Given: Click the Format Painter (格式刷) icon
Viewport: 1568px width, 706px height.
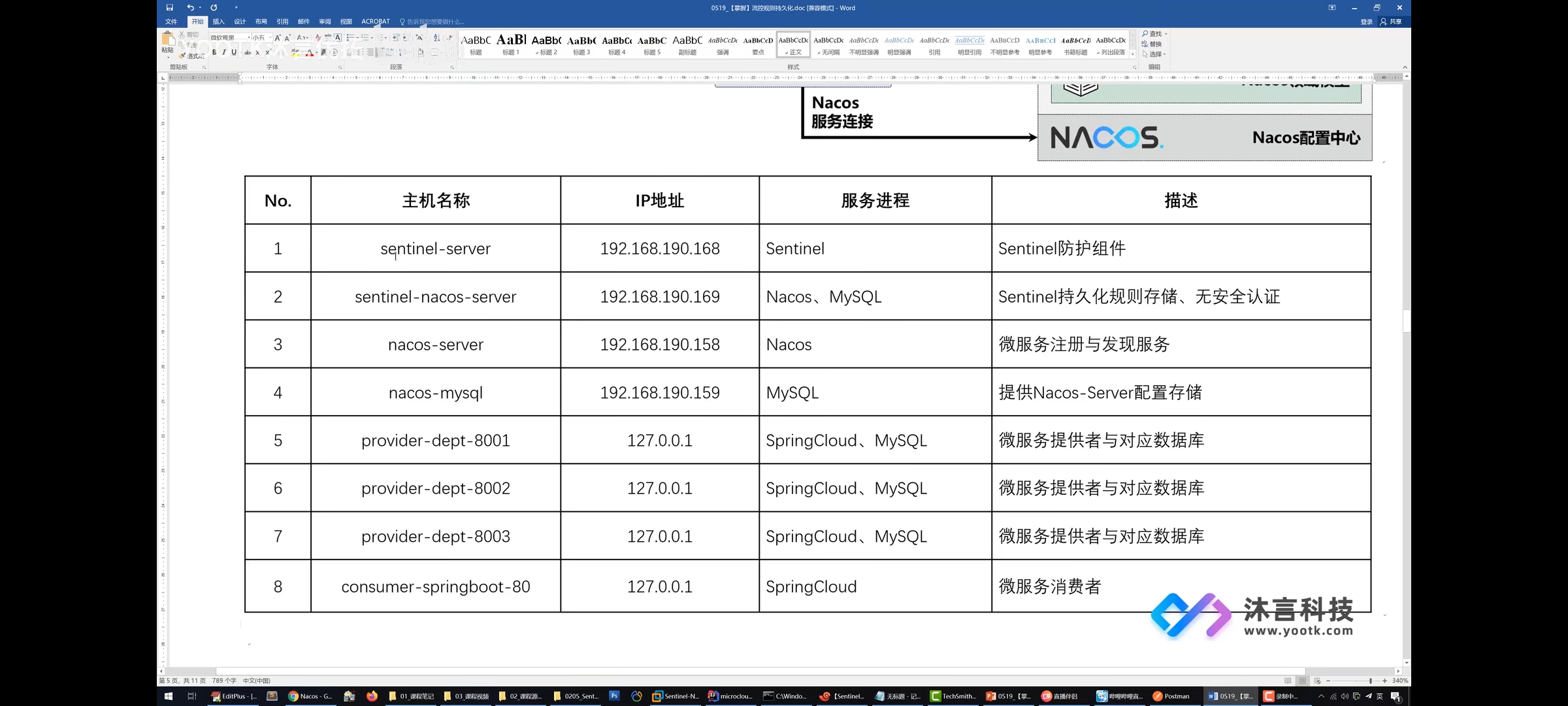Looking at the screenshot, I should (191, 56).
